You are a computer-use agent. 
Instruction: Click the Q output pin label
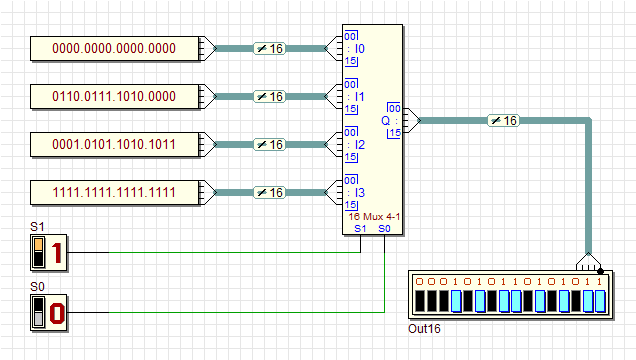[x=385, y=120]
